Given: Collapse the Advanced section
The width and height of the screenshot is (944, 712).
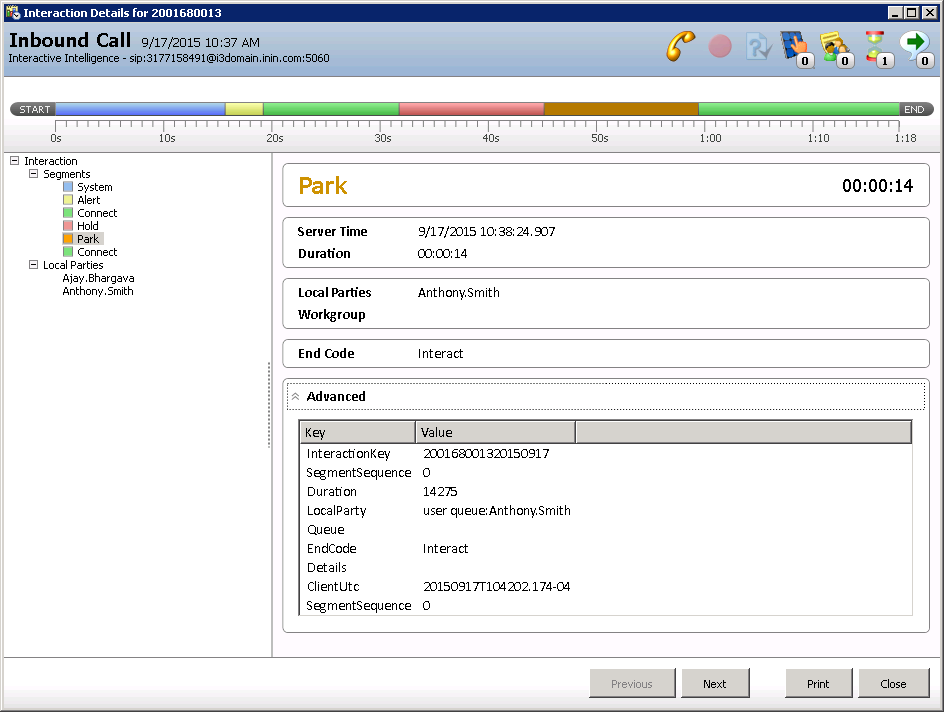Looking at the screenshot, I should (x=295, y=397).
